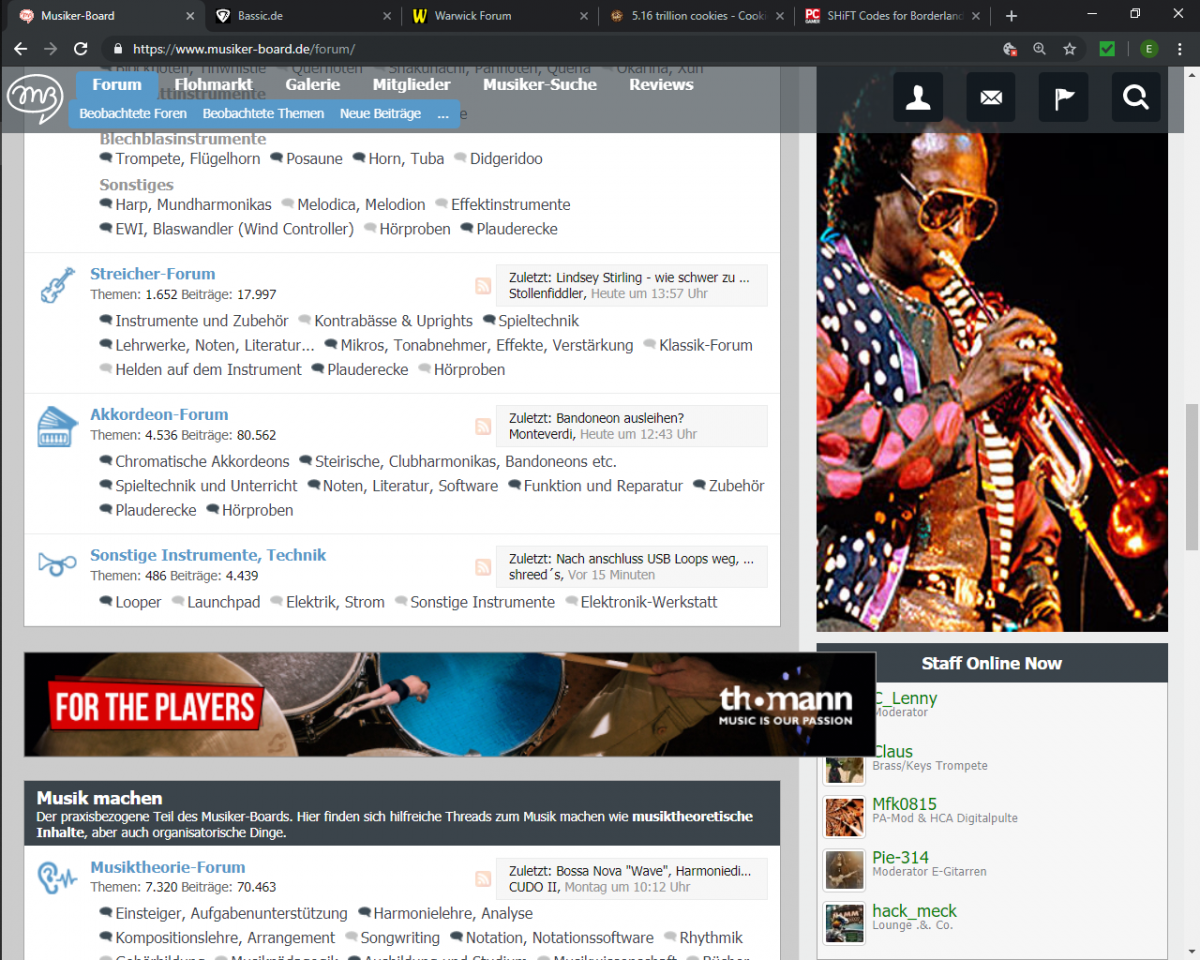Open the Galerie navigation menu

313,85
